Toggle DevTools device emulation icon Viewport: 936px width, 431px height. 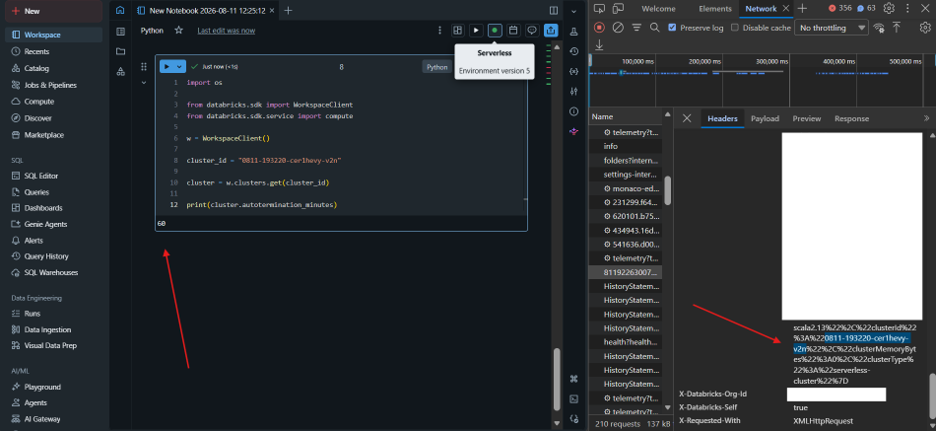coord(618,8)
